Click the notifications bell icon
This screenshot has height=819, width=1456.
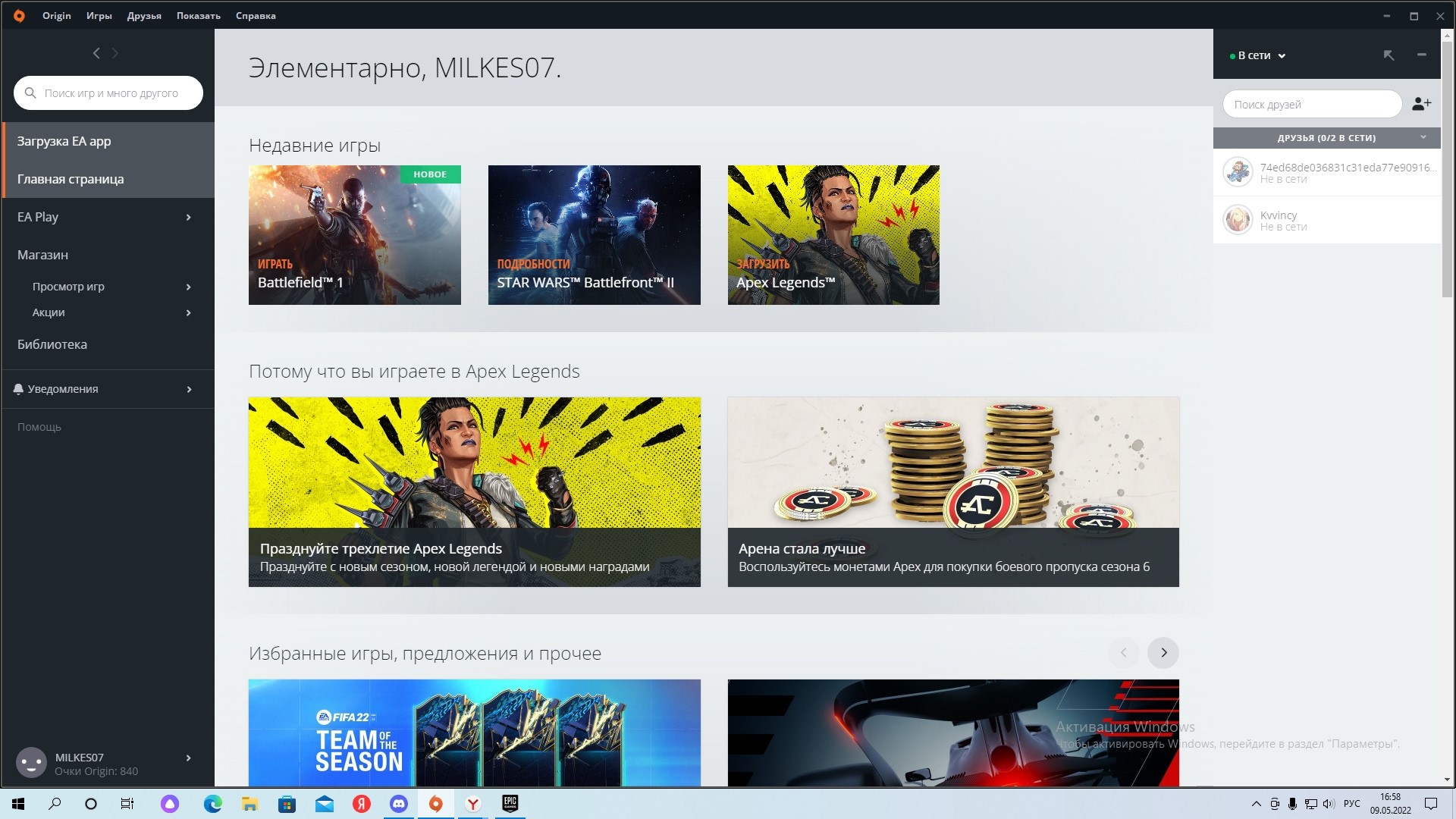[x=18, y=389]
